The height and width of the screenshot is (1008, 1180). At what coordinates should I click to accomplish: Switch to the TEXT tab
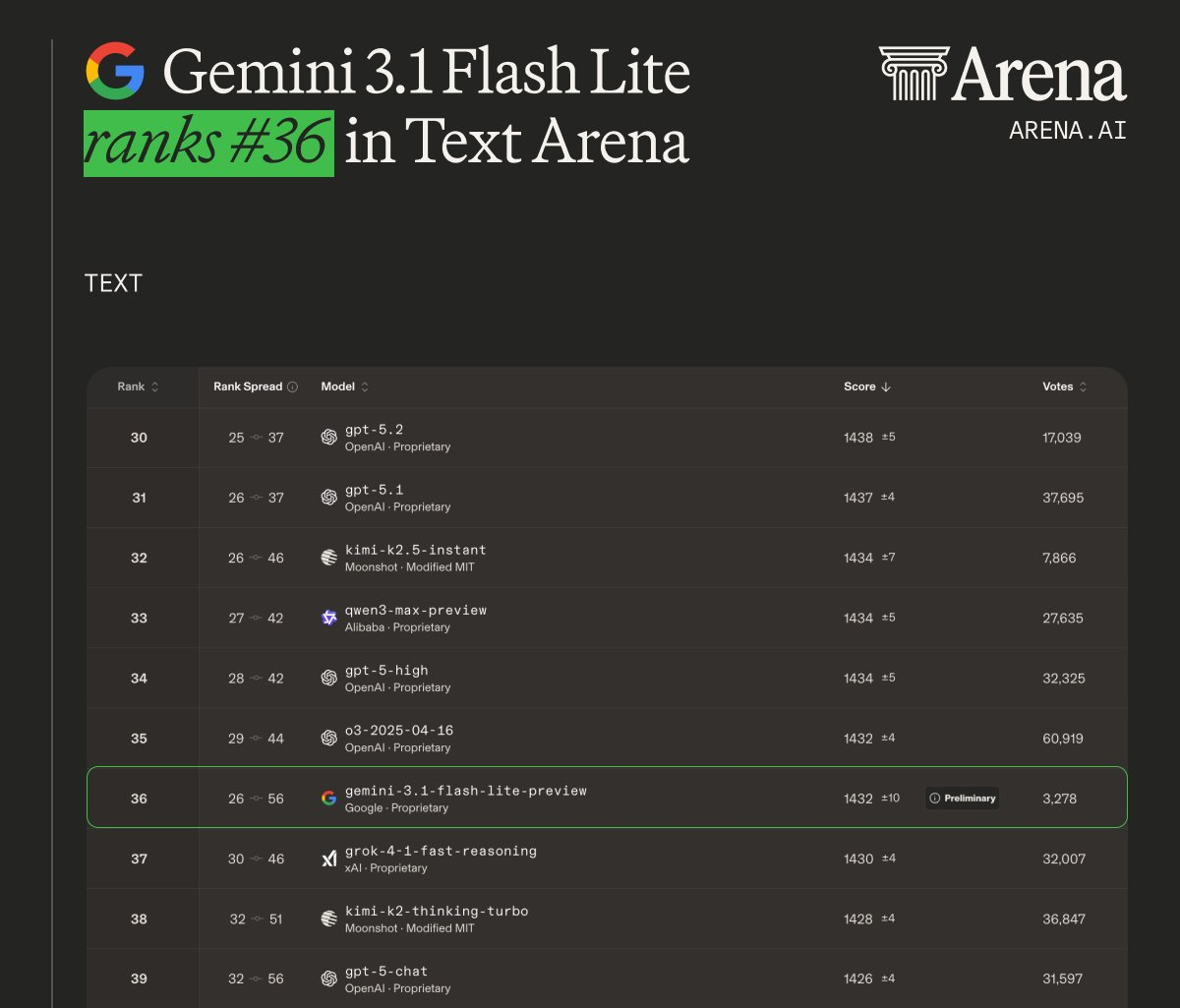coord(114,283)
